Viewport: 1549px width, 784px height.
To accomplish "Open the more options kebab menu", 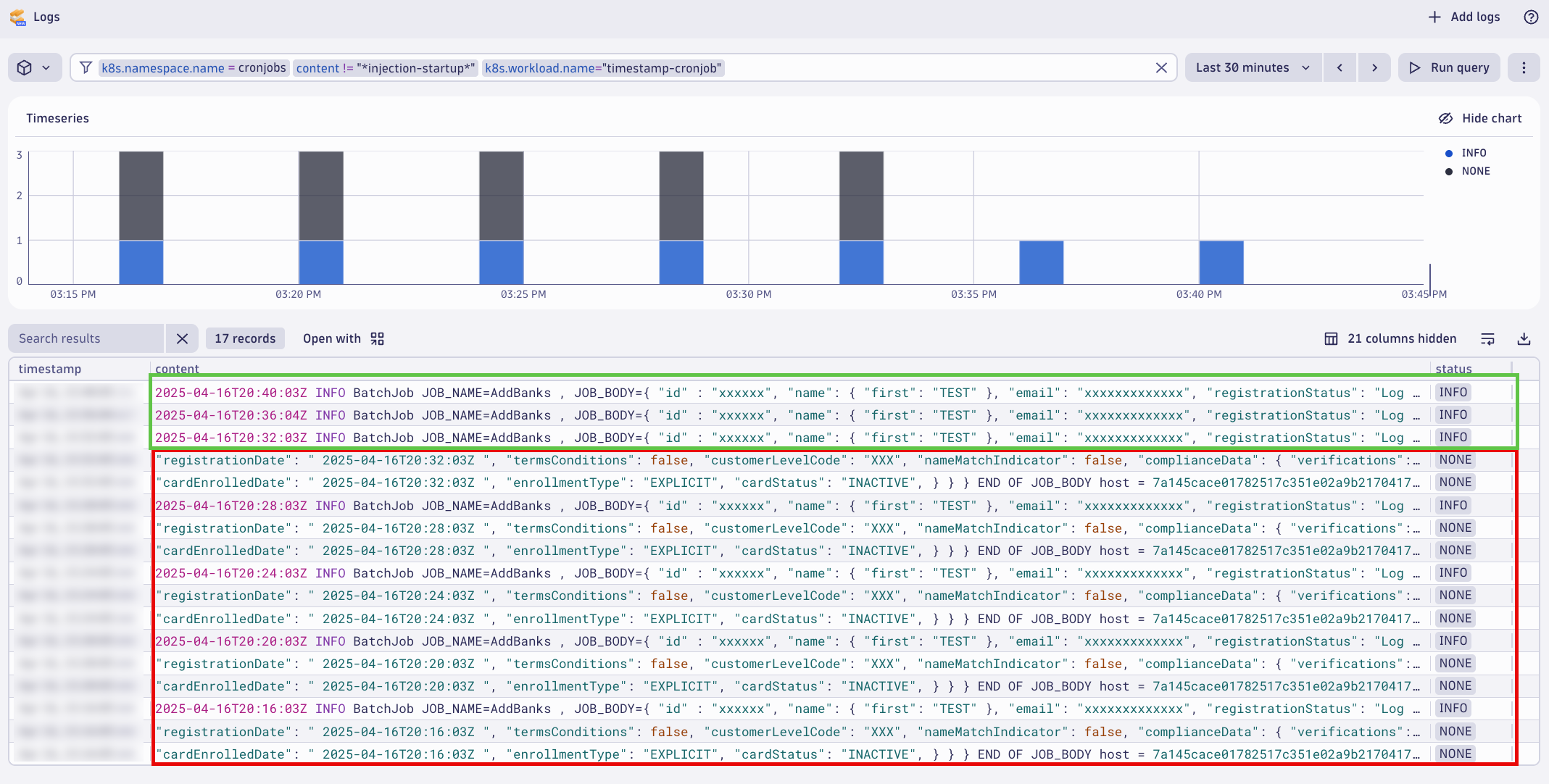I will coord(1524,67).
